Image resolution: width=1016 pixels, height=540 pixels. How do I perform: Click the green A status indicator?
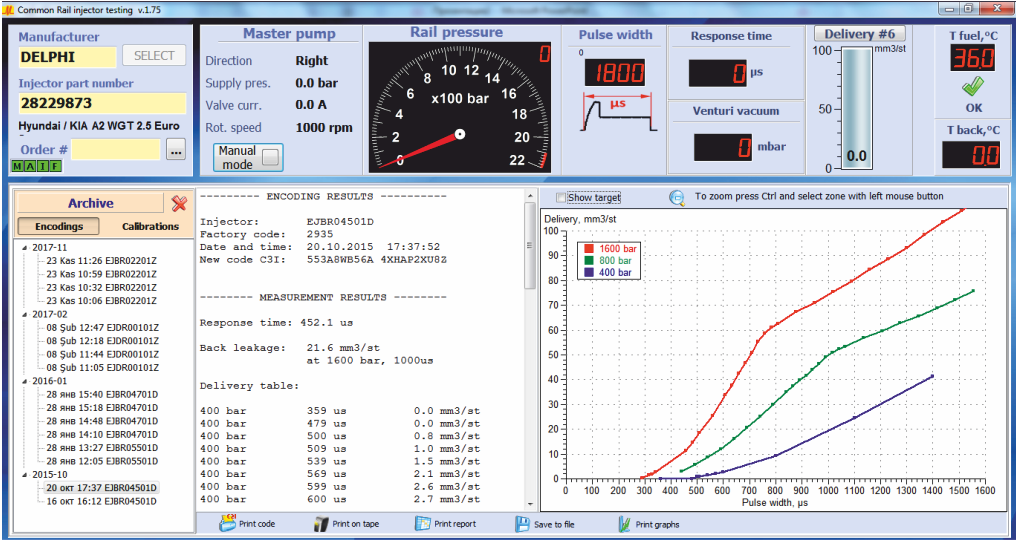30,167
